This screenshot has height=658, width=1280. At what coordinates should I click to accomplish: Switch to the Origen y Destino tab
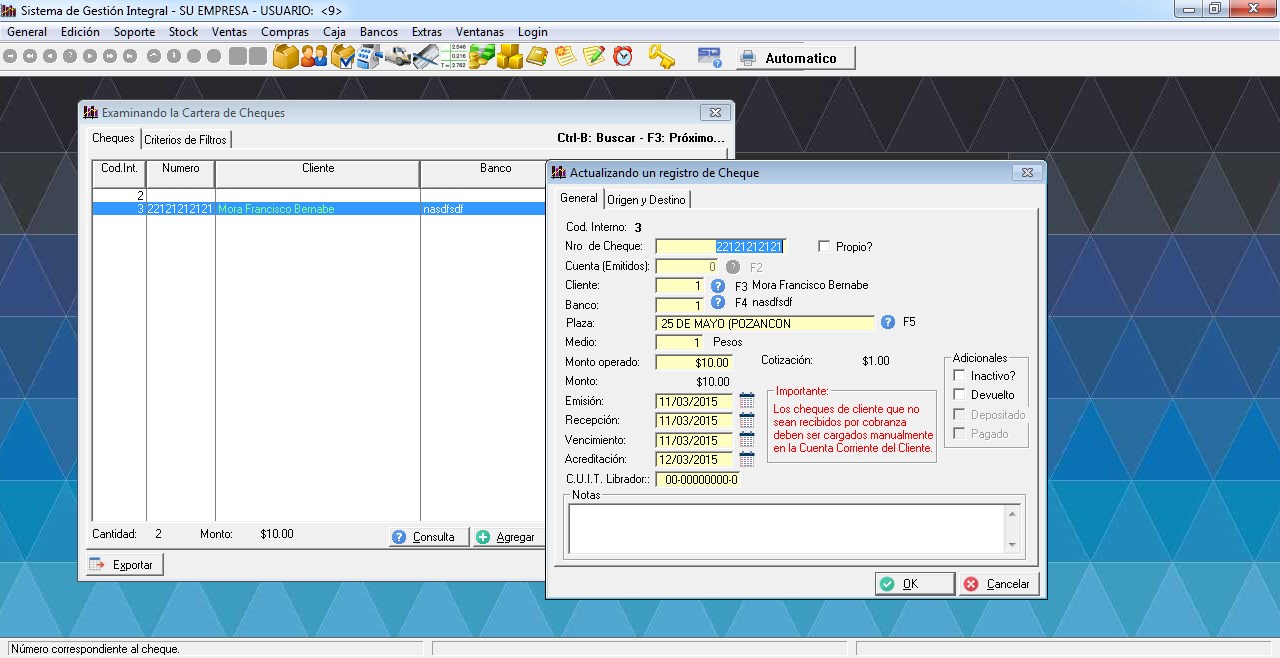[x=646, y=200]
